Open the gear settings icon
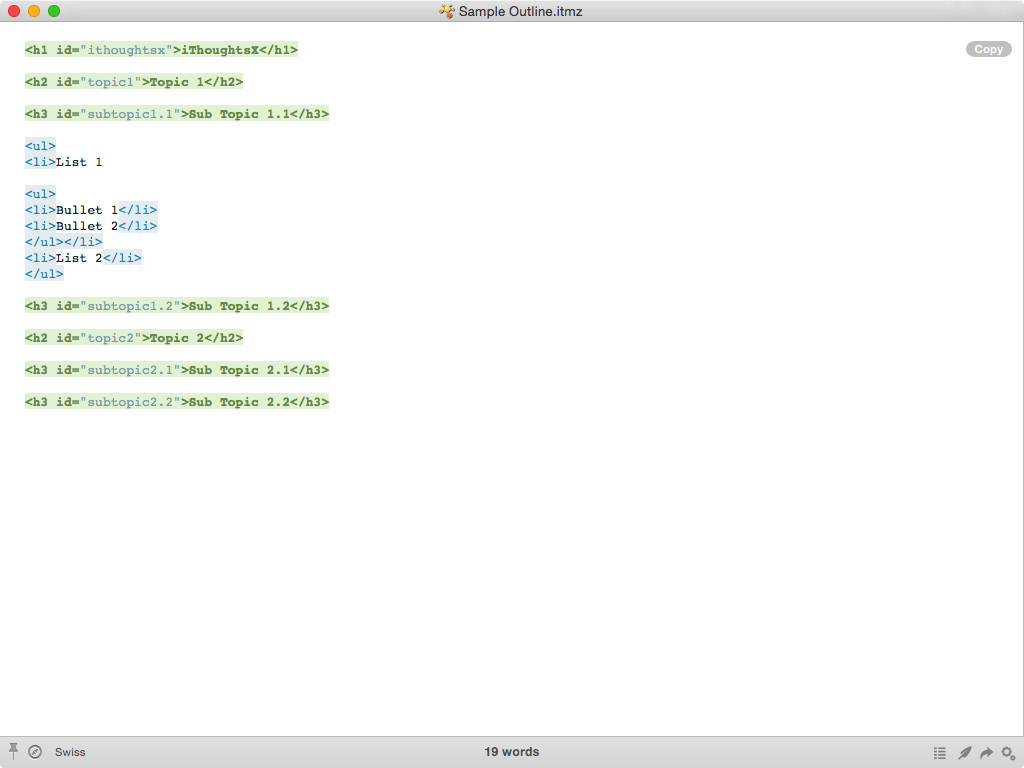This screenshot has width=1024, height=768. 1008,752
